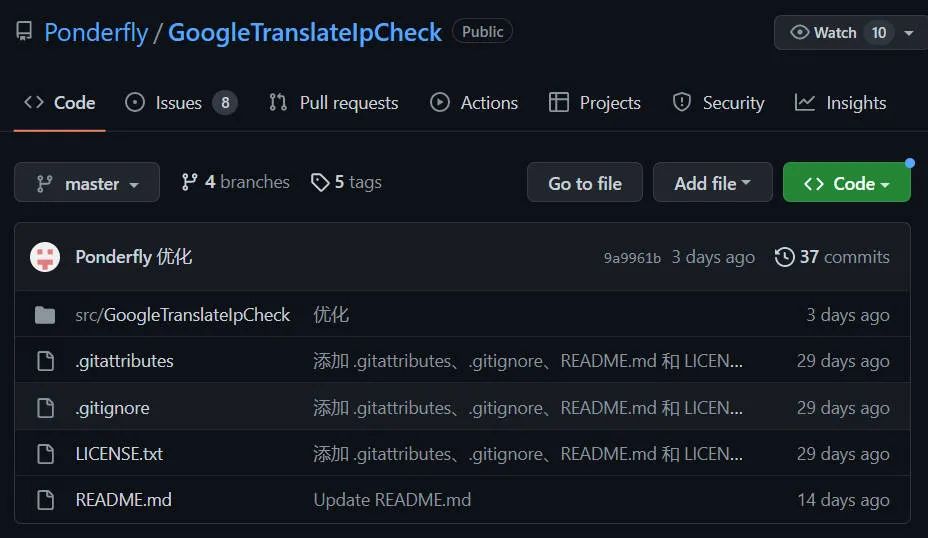Open the master branch selector dropdown
Screen dimensions: 928x538
tap(87, 182)
